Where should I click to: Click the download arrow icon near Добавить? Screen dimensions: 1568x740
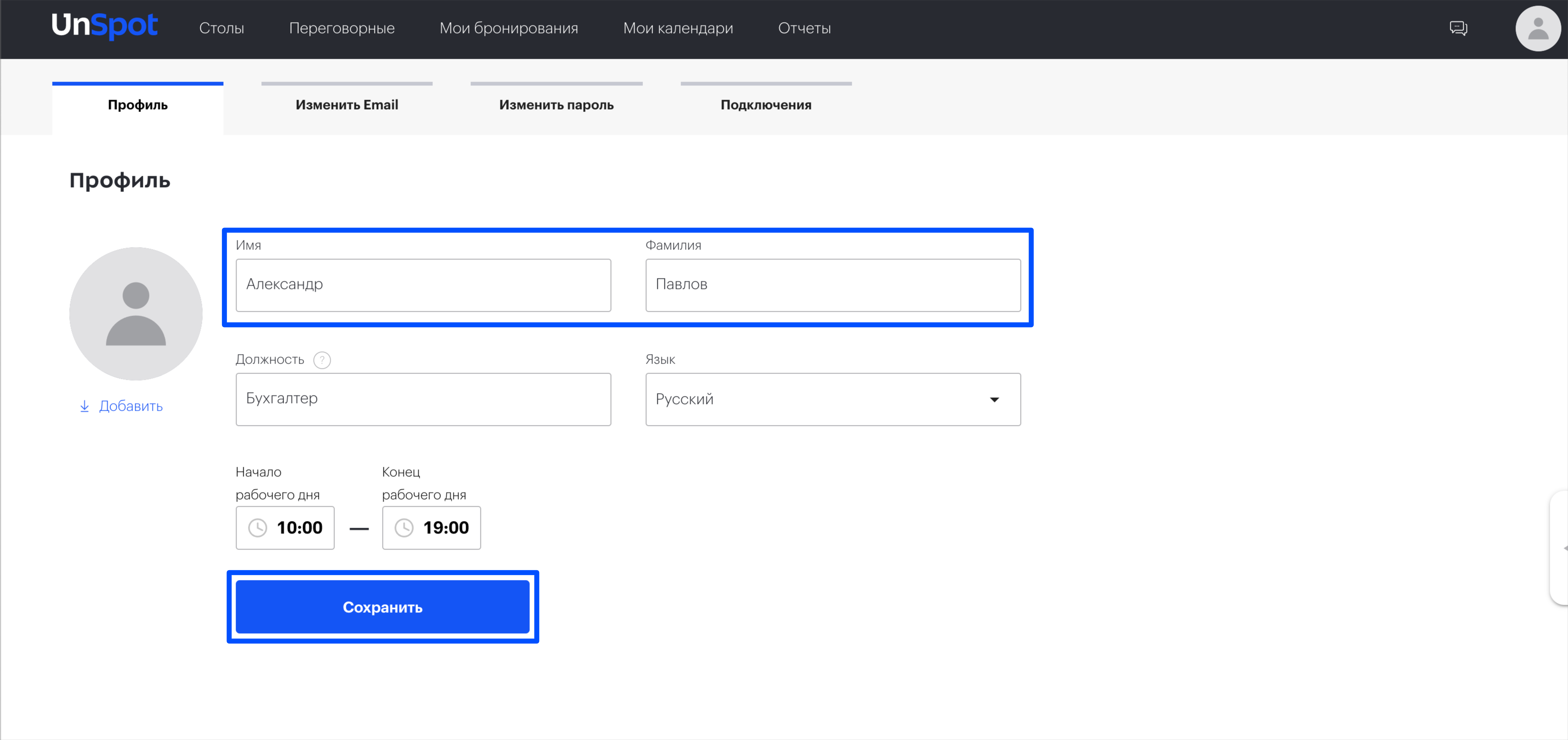pos(85,406)
